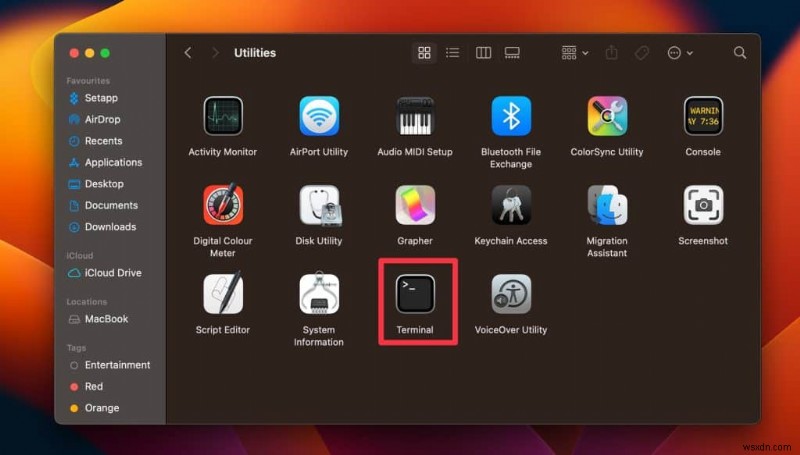Select the Grapher app icon
This screenshot has width=800, height=455.
pyautogui.click(x=415, y=205)
